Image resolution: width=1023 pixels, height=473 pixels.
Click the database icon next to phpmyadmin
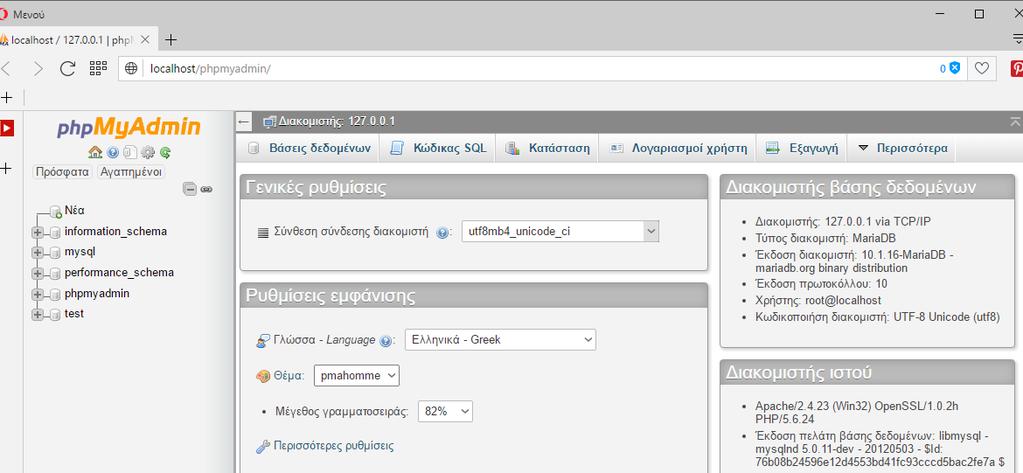[x=55, y=294]
